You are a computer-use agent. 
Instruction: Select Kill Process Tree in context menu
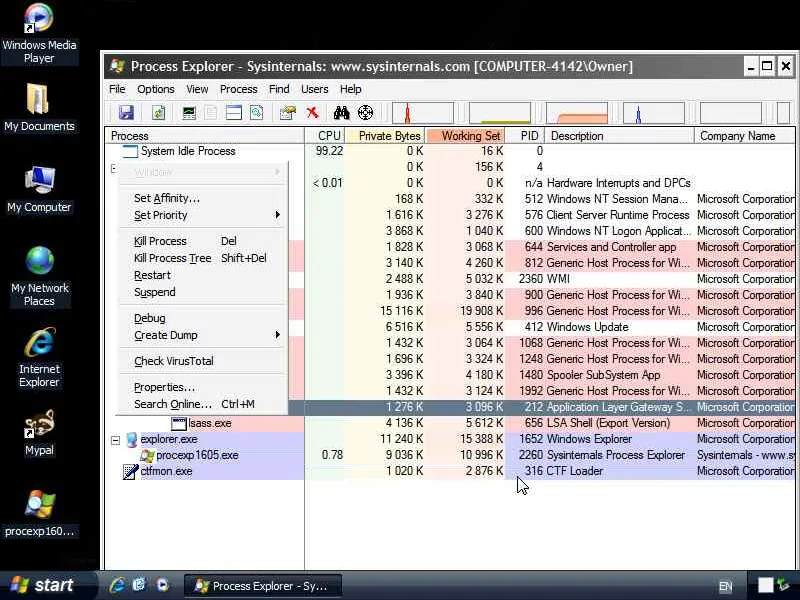pos(203,258)
